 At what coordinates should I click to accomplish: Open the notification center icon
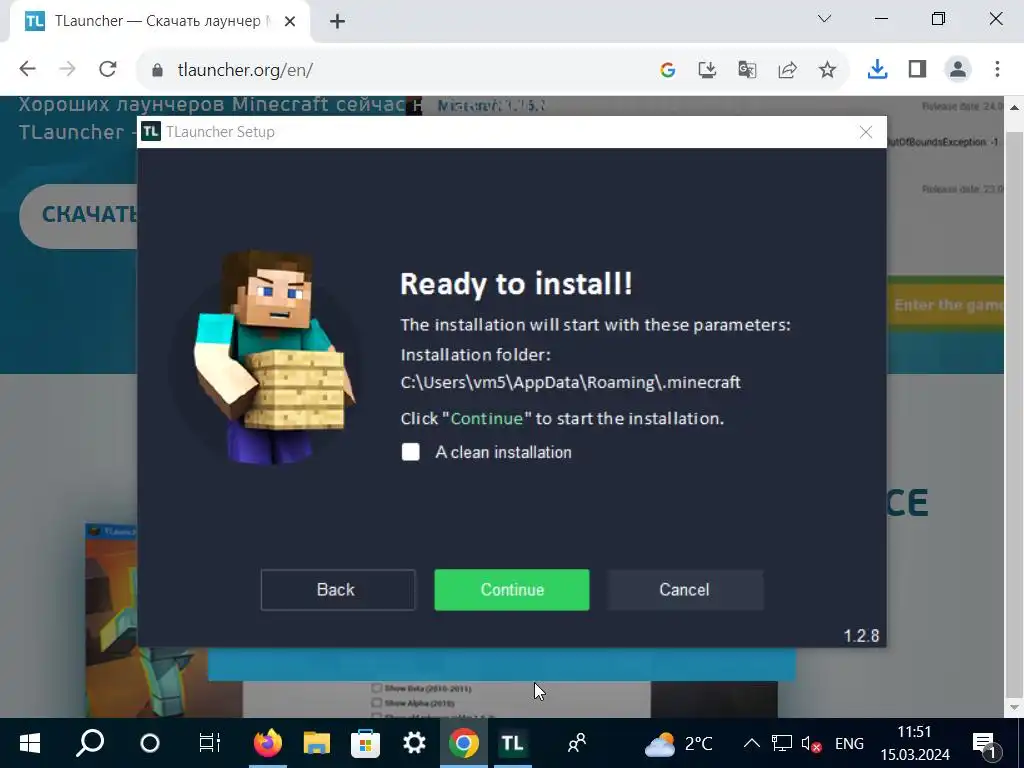coord(985,744)
